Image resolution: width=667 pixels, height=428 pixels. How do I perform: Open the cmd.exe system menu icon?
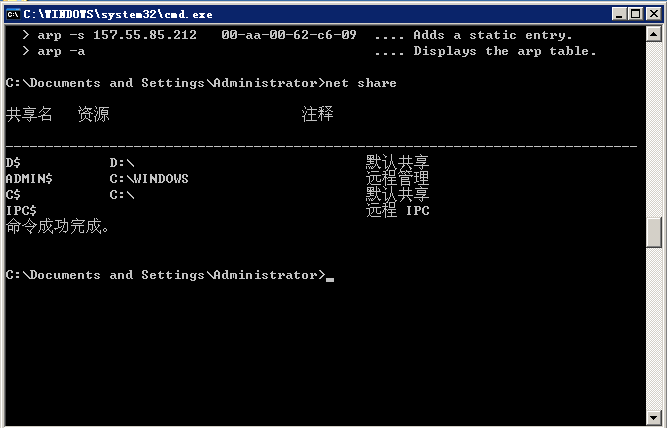click(12, 13)
